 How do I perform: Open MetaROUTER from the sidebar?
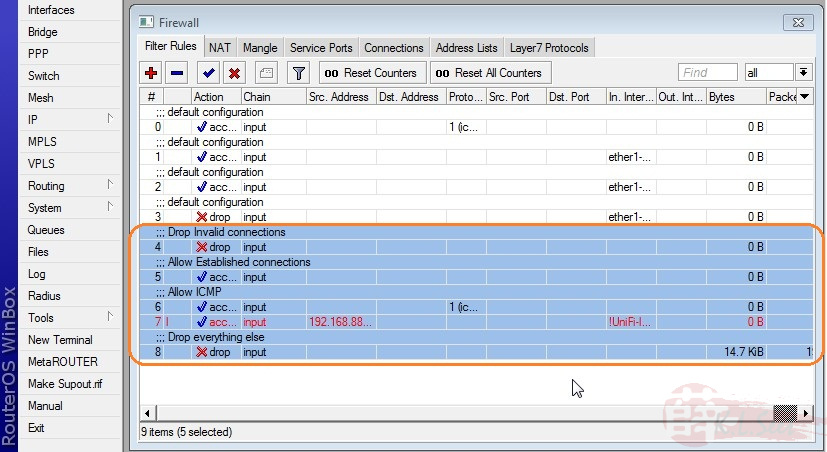pyautogui.click(x=70, y=362)
